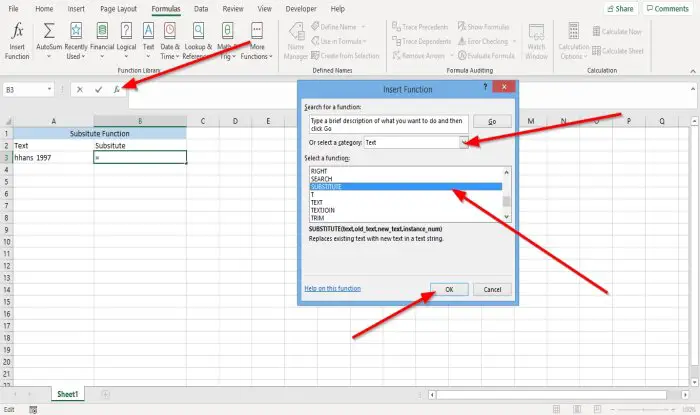This screenshot has height=415, width=700.
Task: Open Date & Time functions menu
Action: coord(170,41)
